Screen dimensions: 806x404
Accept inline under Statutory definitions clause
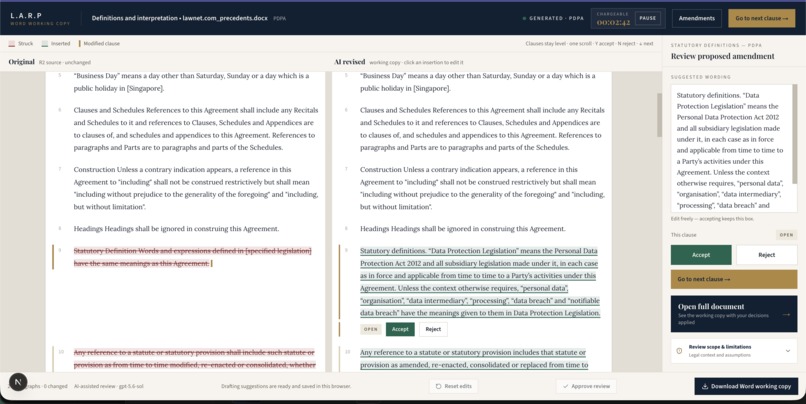click(400, 329)
